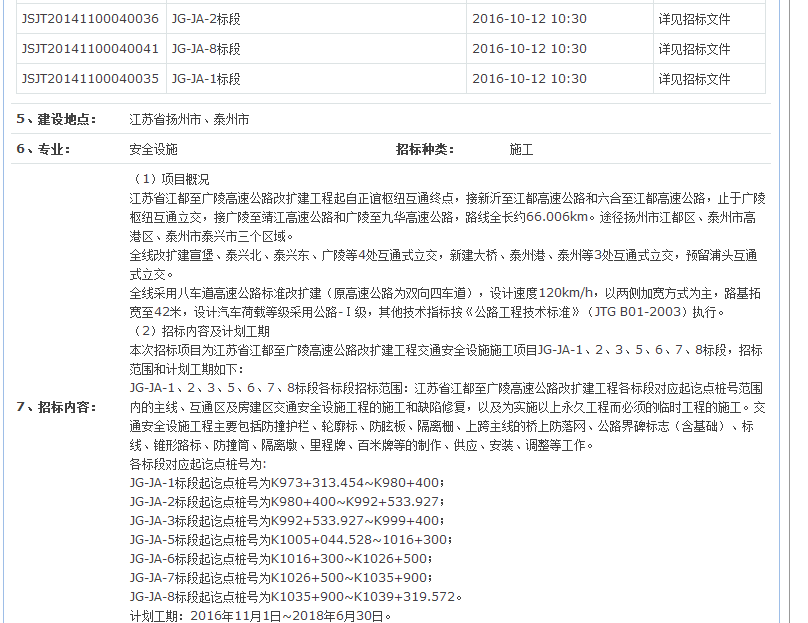Open 详见招标文件 in the JG-JA-8标段 row
Screen dimensions: 808x623
694,49
